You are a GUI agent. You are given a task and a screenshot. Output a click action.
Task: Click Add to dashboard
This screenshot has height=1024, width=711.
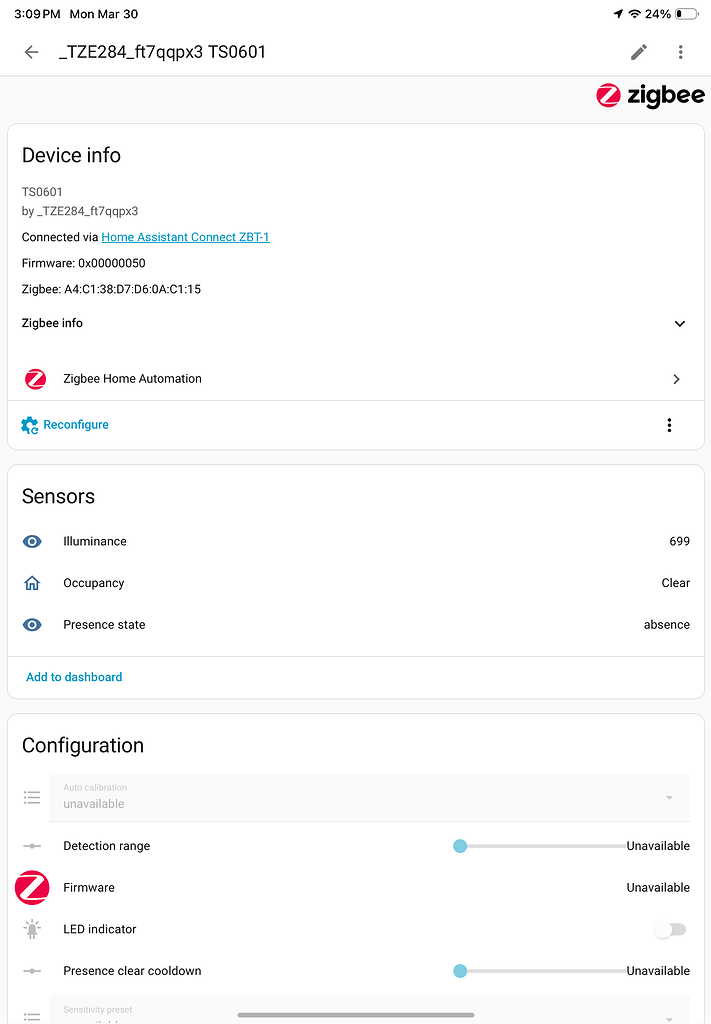[x=74, y=677]
